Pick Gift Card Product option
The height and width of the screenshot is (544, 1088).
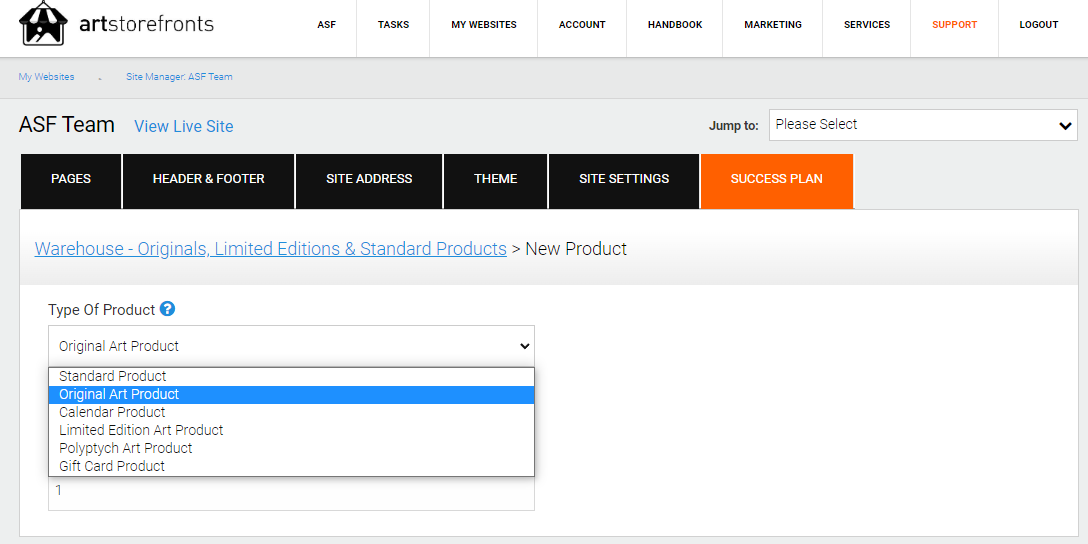(112, 466)
